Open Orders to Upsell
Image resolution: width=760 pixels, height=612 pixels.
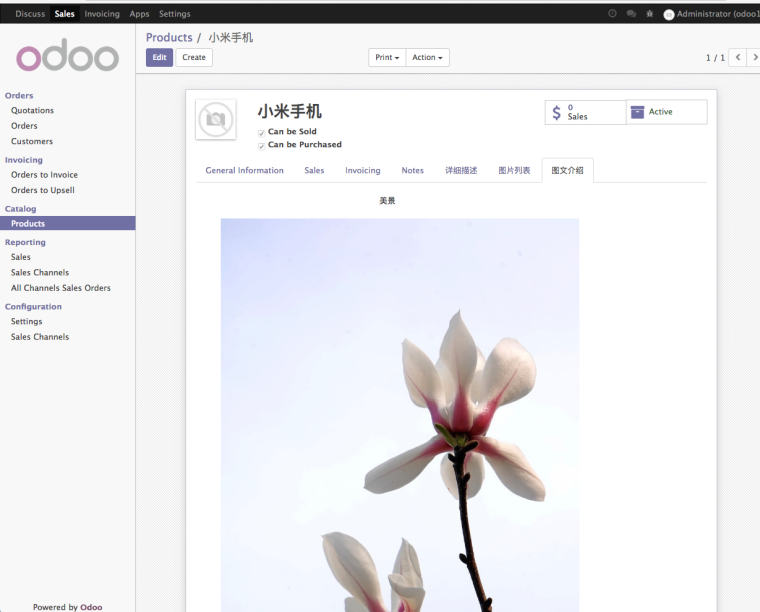point(43,190)
